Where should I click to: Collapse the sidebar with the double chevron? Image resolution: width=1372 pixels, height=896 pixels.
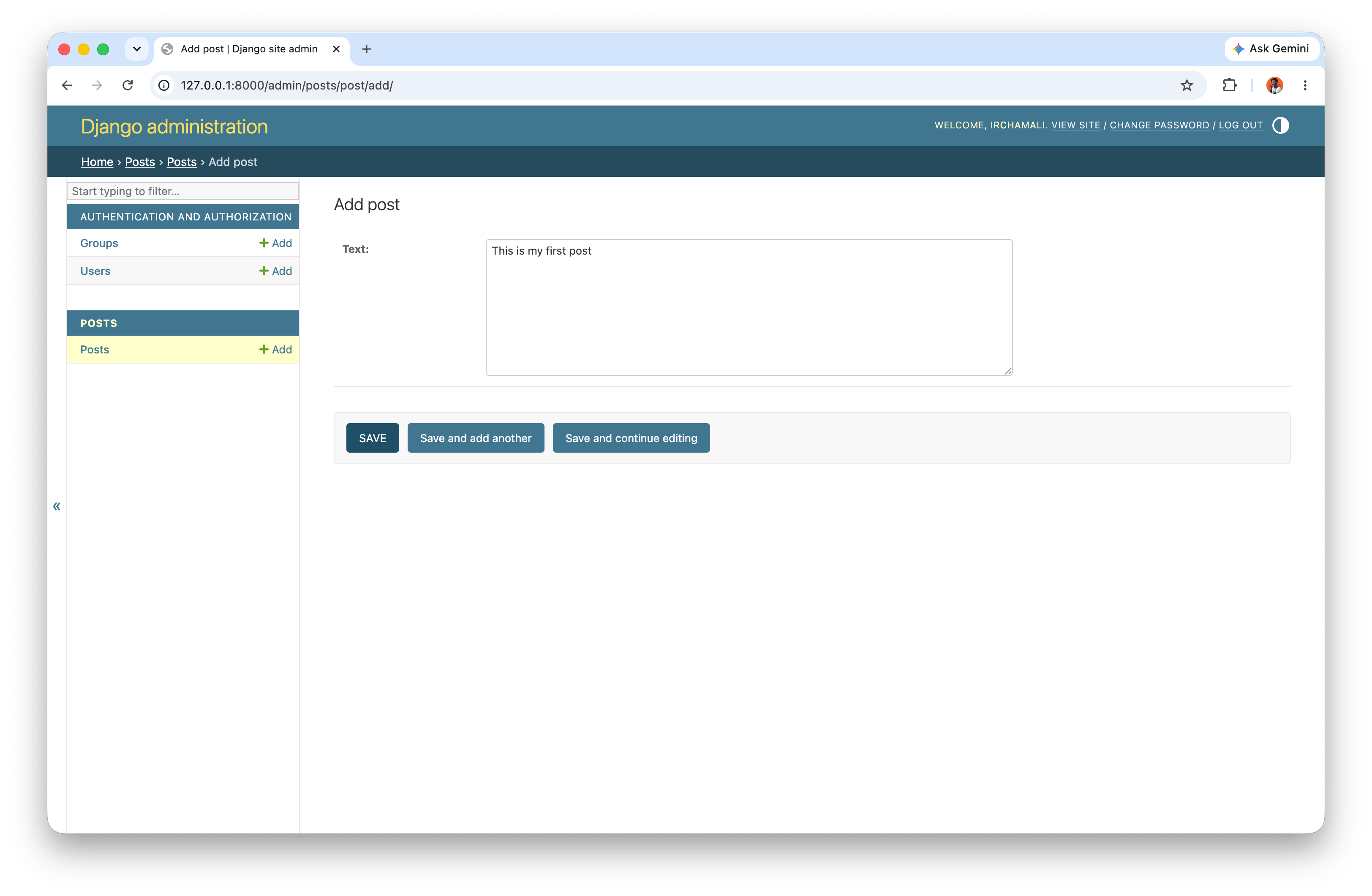pos(57,506)
